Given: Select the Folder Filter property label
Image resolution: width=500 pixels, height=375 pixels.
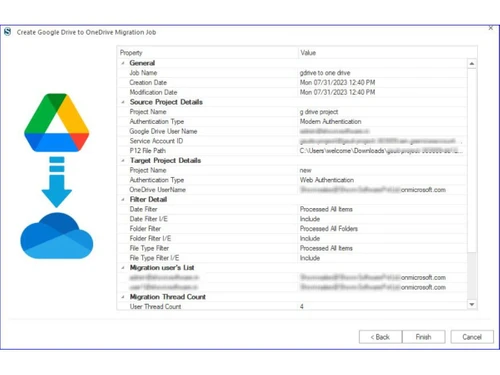Looking at the screenshot, I should [145, 229].
